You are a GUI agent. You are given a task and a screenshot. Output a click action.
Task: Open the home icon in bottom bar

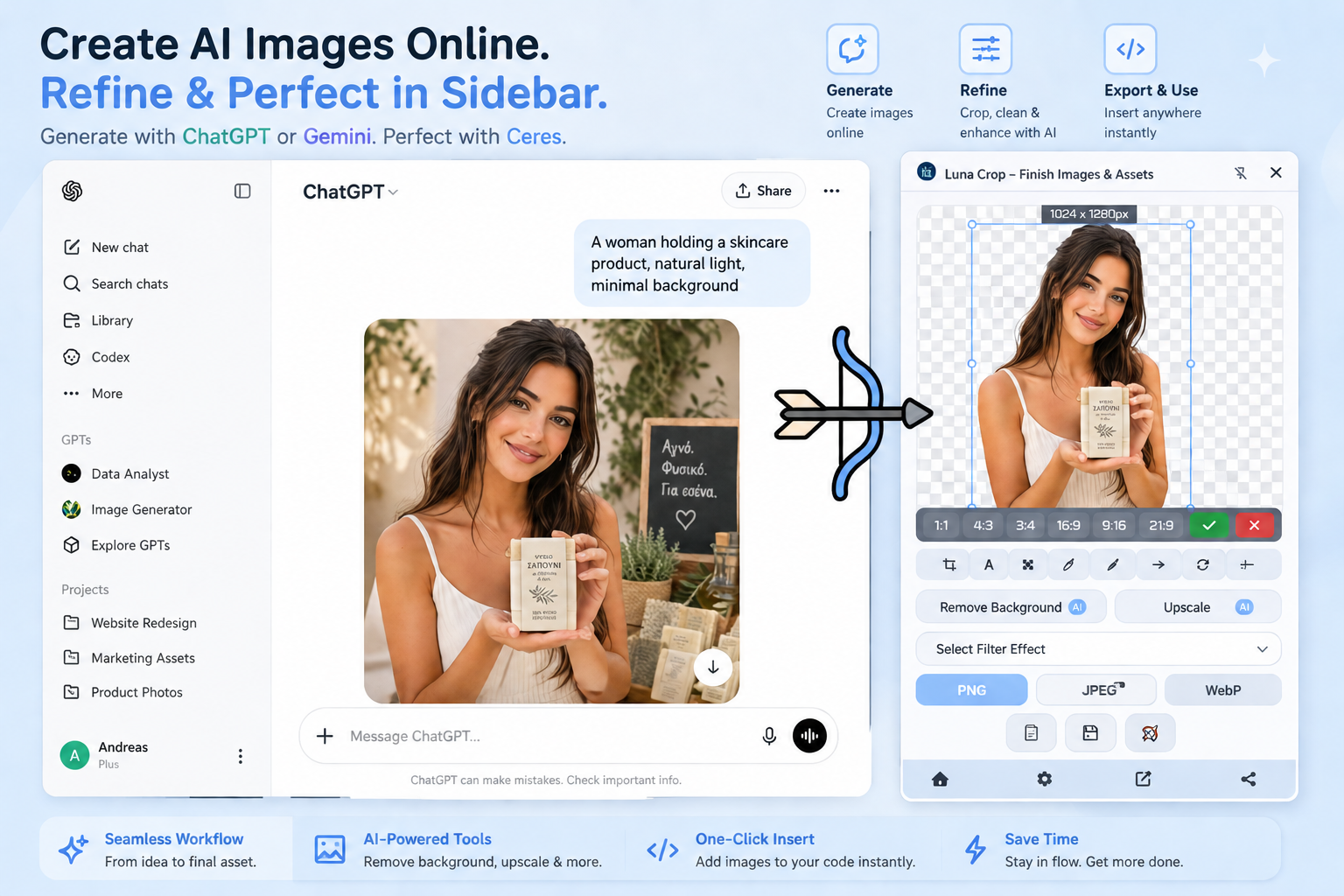pyautogui.click(x=940, y=780)
